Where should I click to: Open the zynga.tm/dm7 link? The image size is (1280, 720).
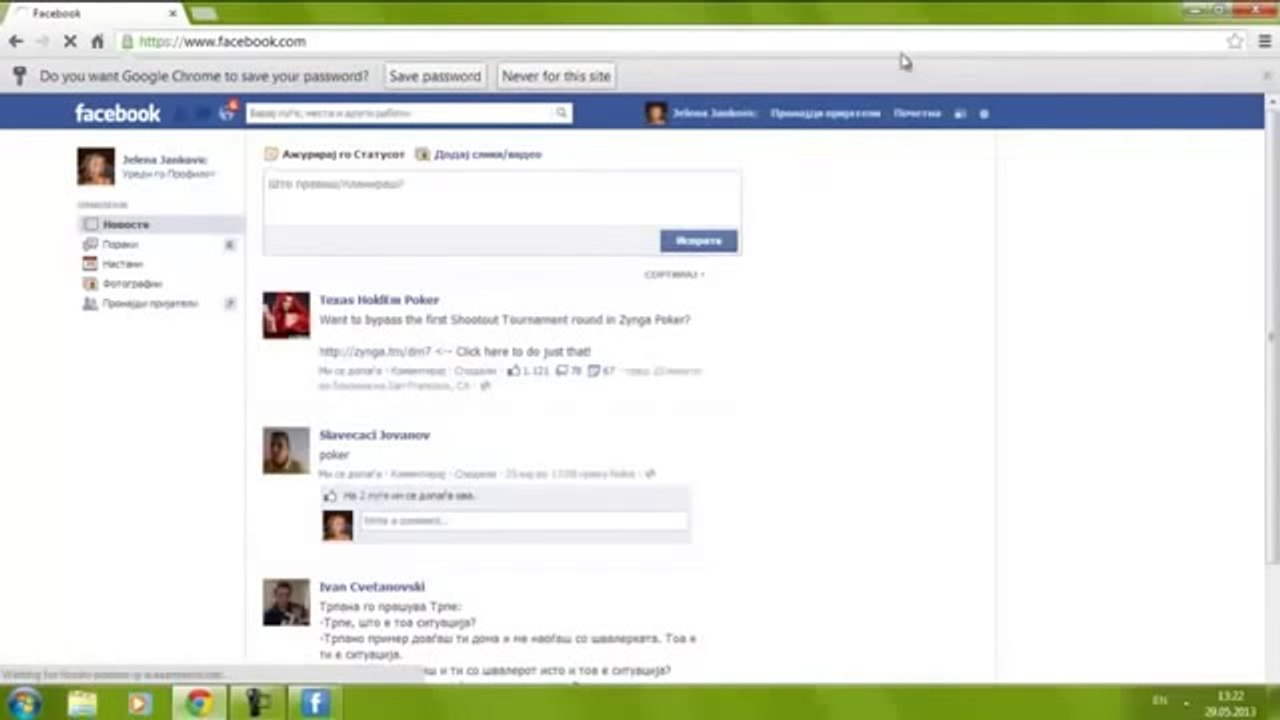click(x=375, y=352)
